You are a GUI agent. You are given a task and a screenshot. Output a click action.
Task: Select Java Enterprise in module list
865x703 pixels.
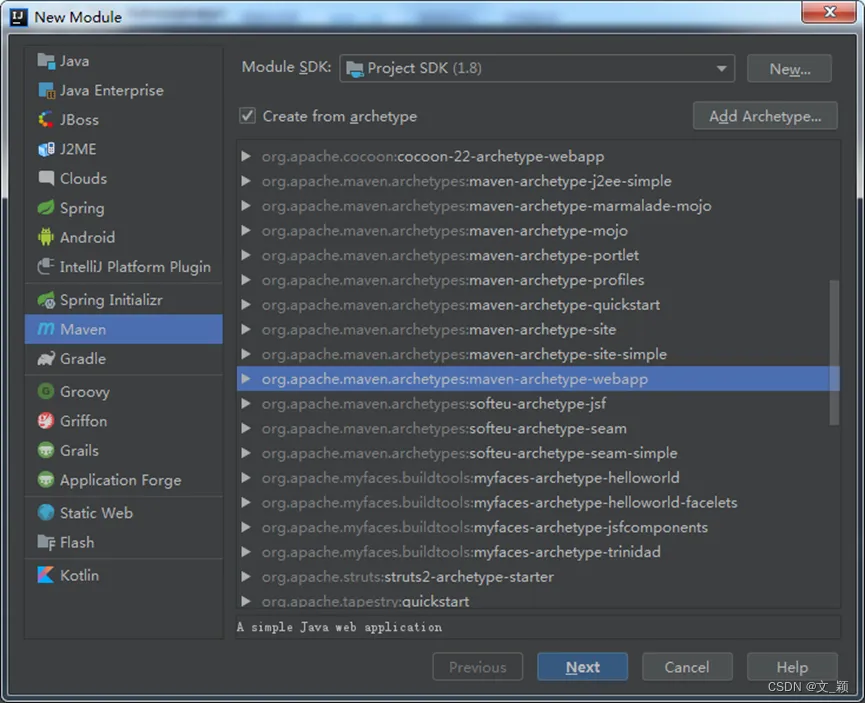124,90
